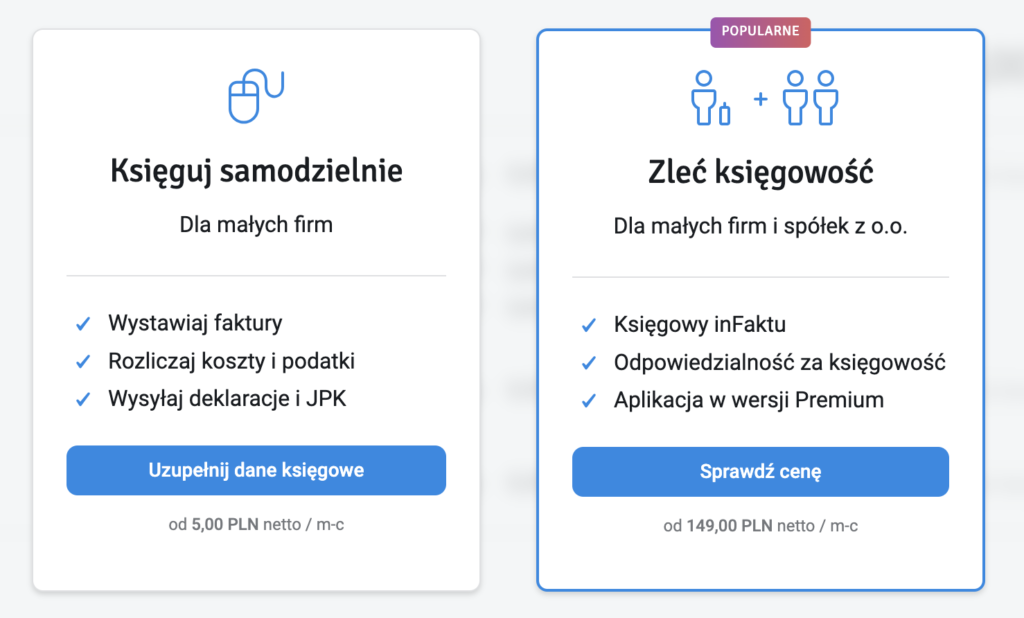Click the Odpowiedzialność za księgowość feature text

click(780, 363)
